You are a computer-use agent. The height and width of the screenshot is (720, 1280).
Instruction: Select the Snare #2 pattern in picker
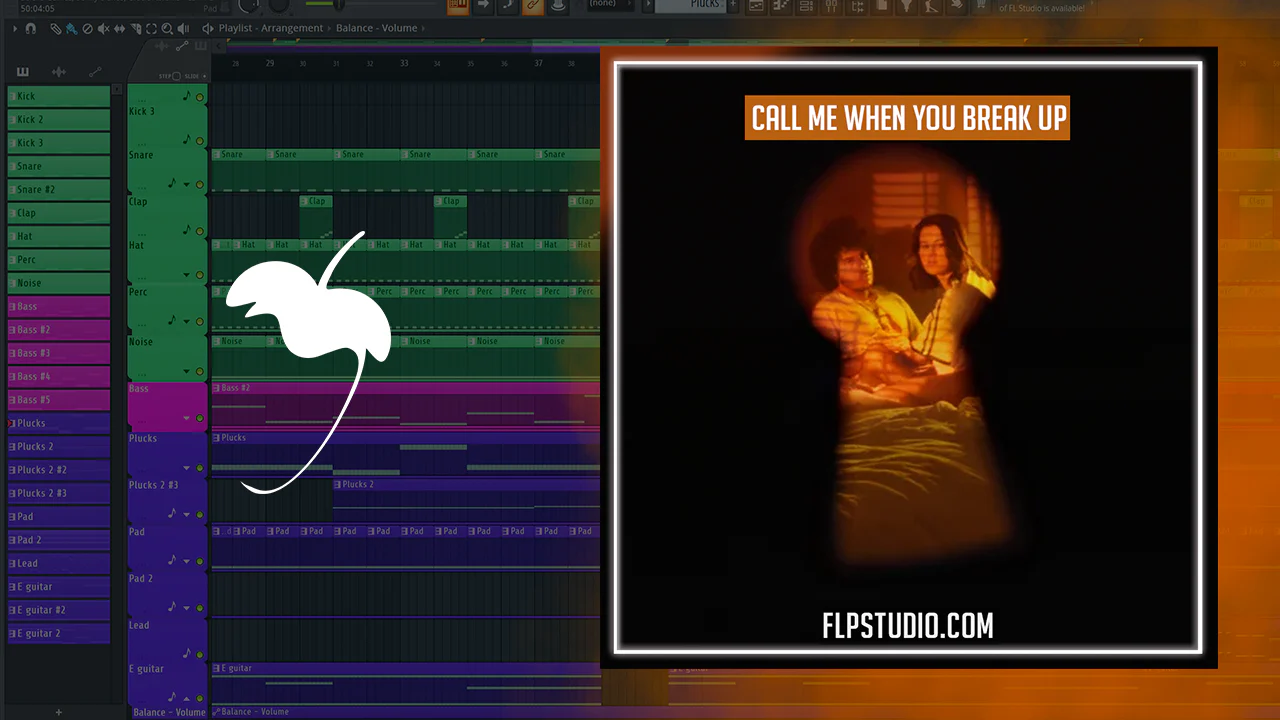59,189
